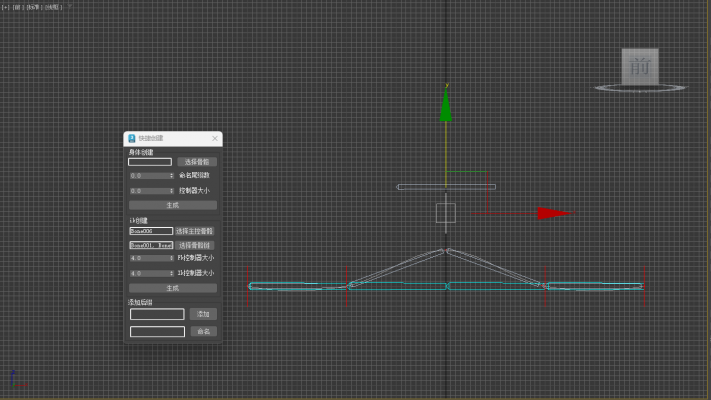Click the blue script dialog title icon

point(131,138)
